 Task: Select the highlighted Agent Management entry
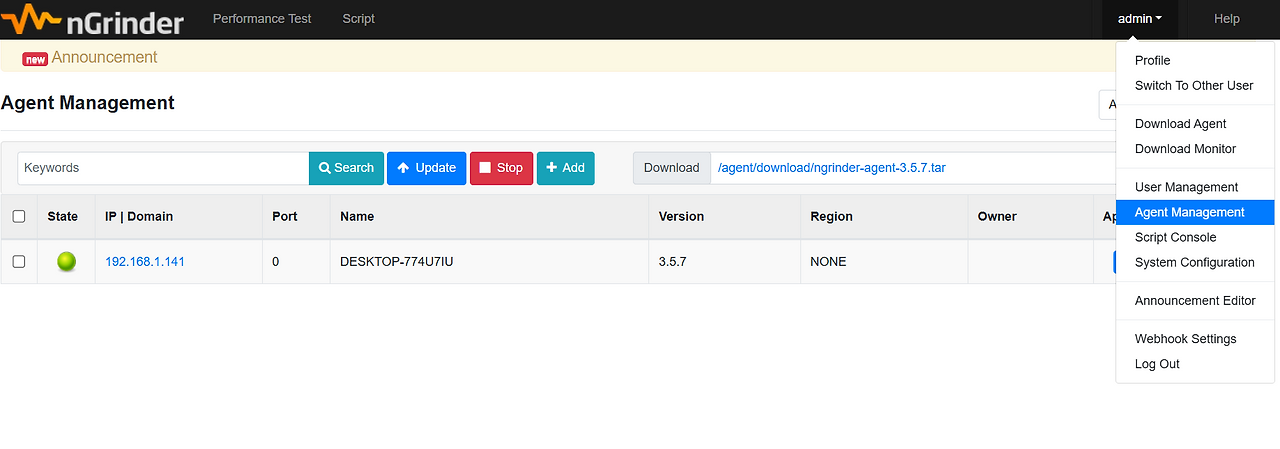pyautogui.click(x=1195, y=212)
